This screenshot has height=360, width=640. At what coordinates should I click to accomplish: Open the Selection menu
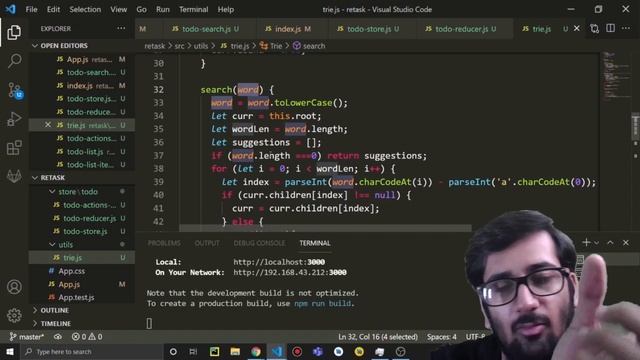(x=85, y=9)
